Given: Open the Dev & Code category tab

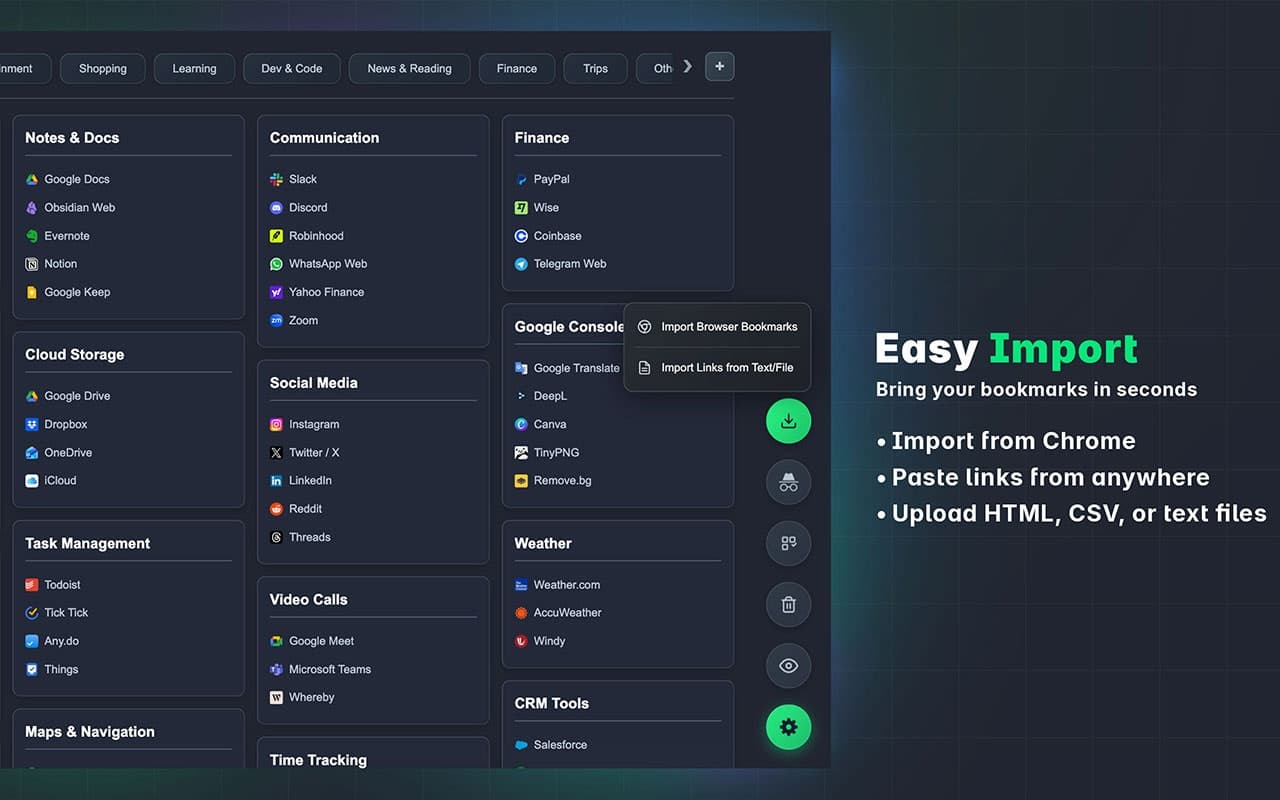Looking at the screenshot, I should [291, 68].
